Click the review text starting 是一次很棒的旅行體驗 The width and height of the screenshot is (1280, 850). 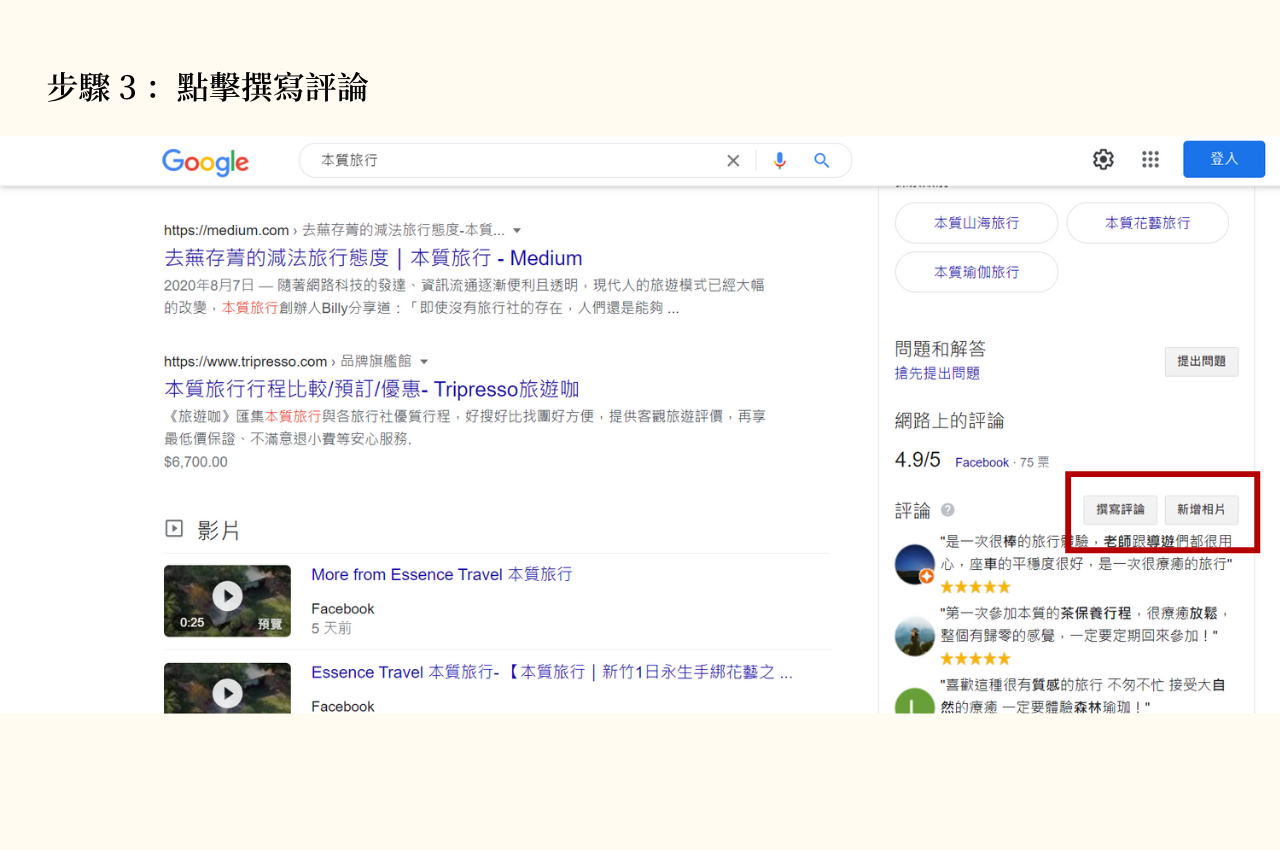pyautogui.click(x=1086, y=553)
